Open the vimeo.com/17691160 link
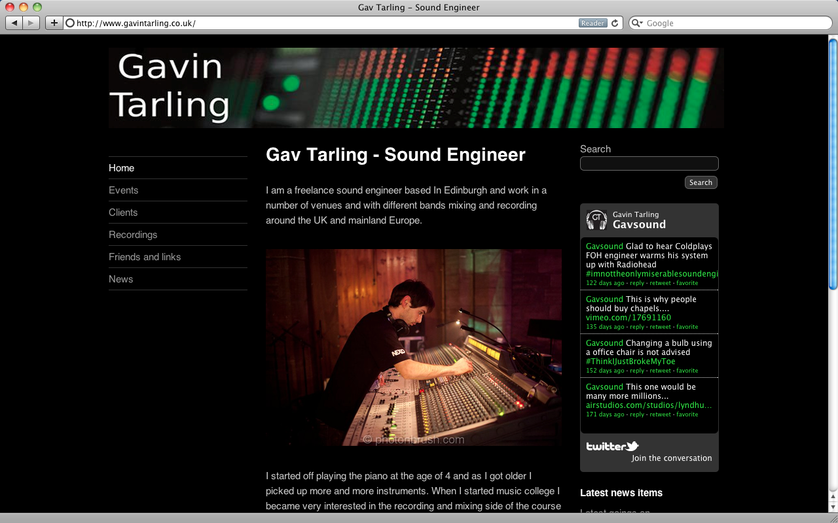The height and width of the screenshot is (523, 838). (x=628, y=317)
